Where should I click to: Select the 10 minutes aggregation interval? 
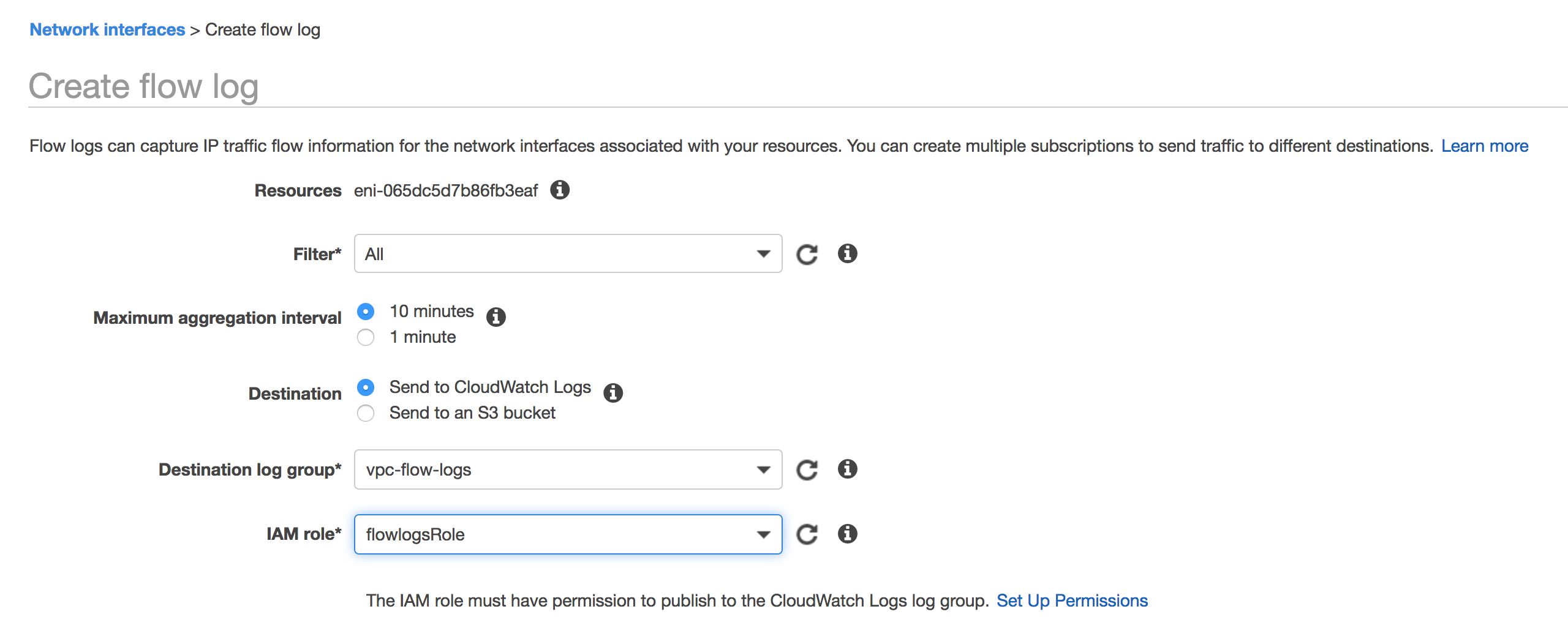[x=366, y=312]
